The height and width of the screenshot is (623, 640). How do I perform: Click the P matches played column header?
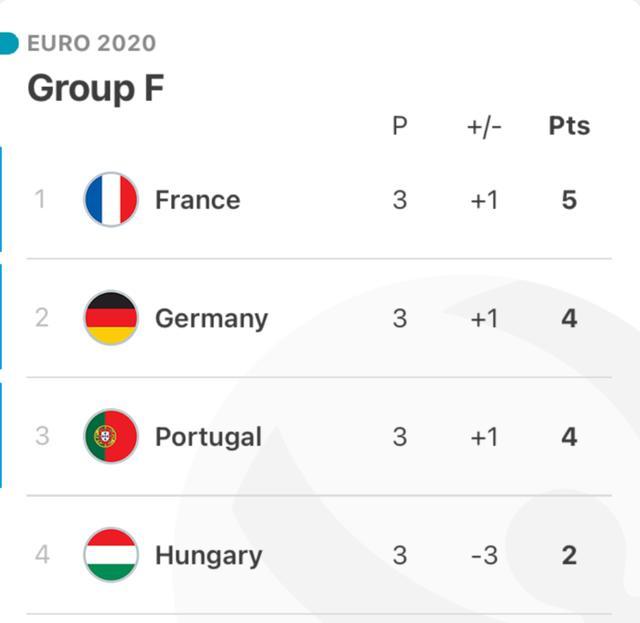coord(400,126)
